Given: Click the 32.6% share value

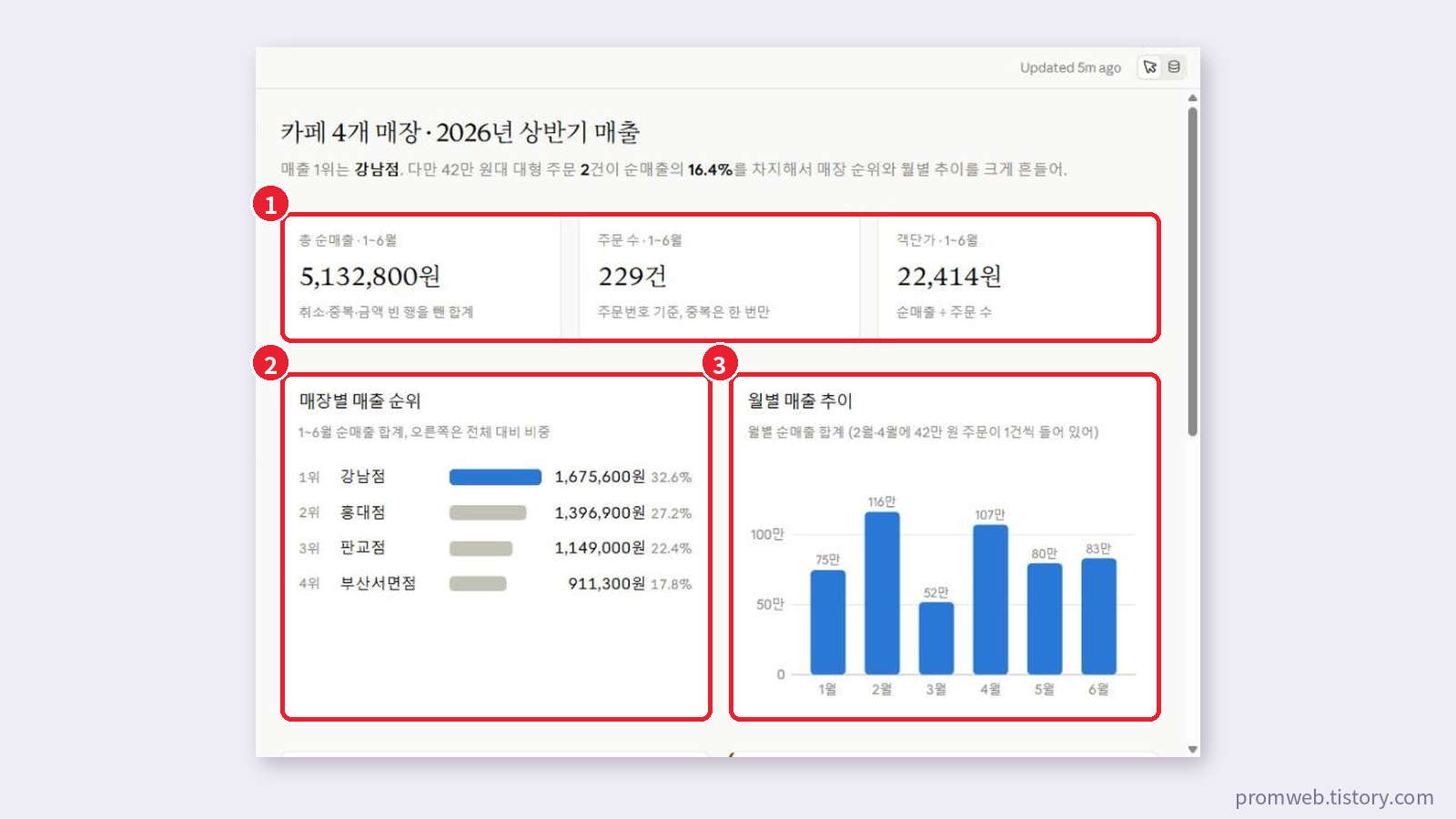Looking at the screenshot, I should coord(672,477).
